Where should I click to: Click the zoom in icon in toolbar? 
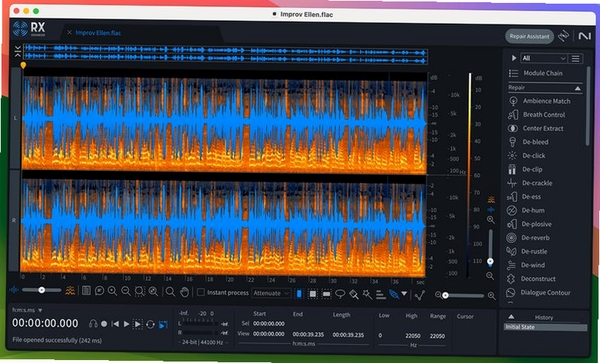click(112, 291)
